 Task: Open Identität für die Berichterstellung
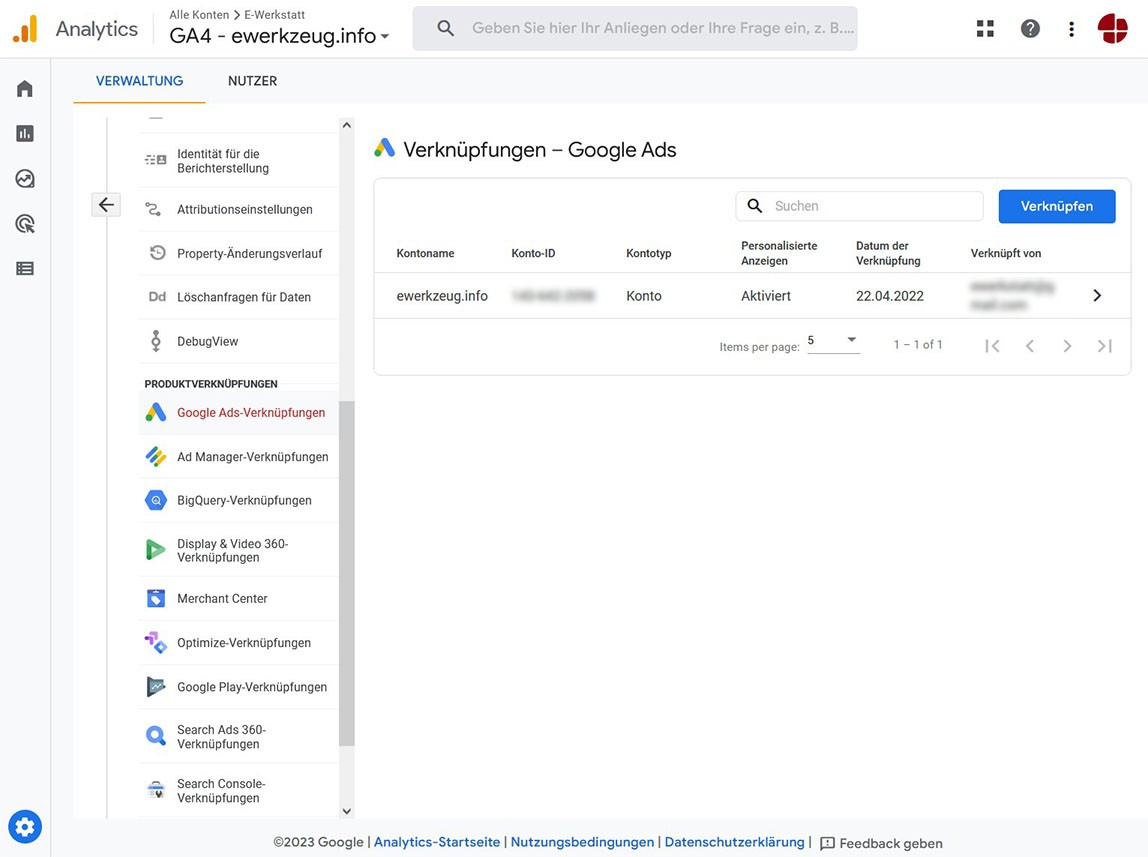click(238, 161)
